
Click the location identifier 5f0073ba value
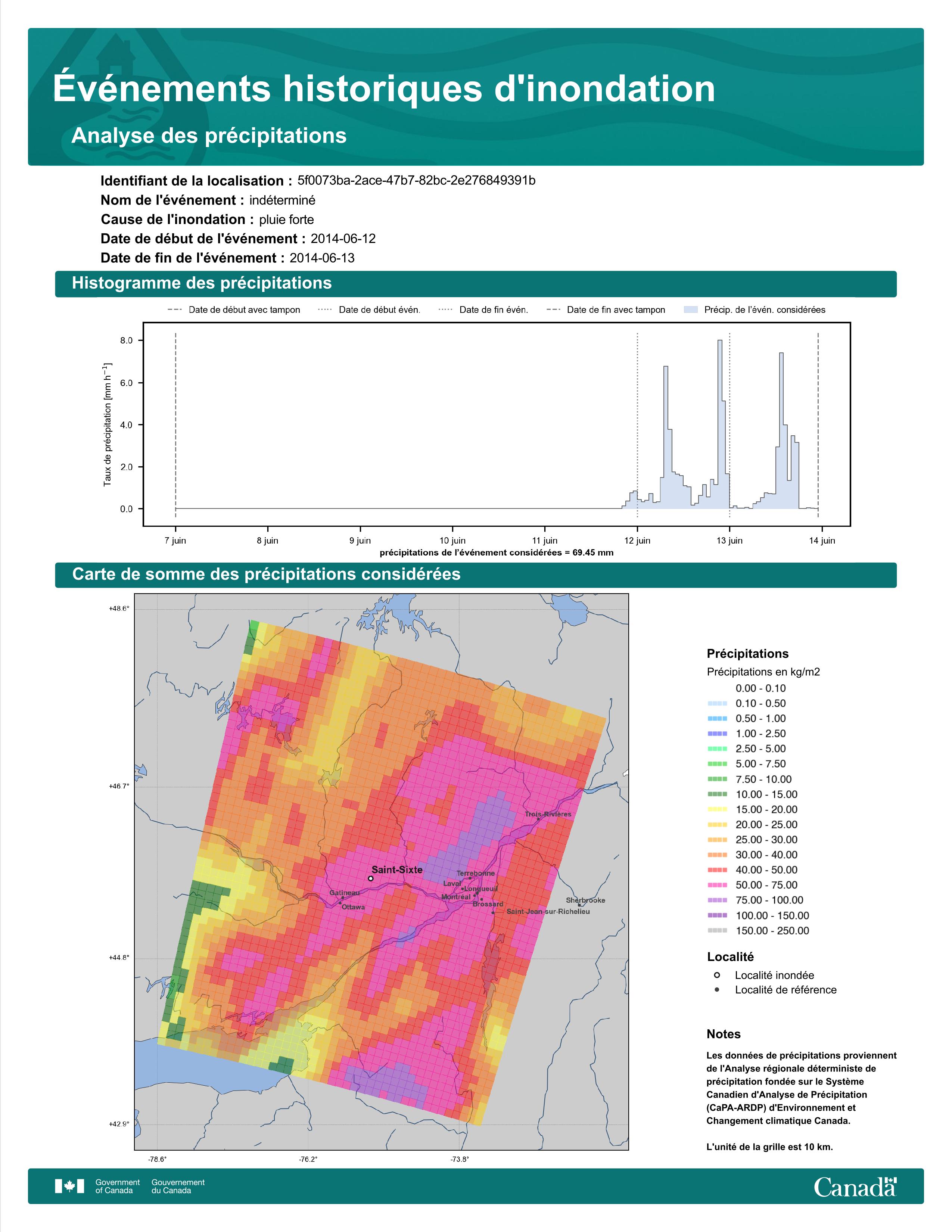[416, 181]
